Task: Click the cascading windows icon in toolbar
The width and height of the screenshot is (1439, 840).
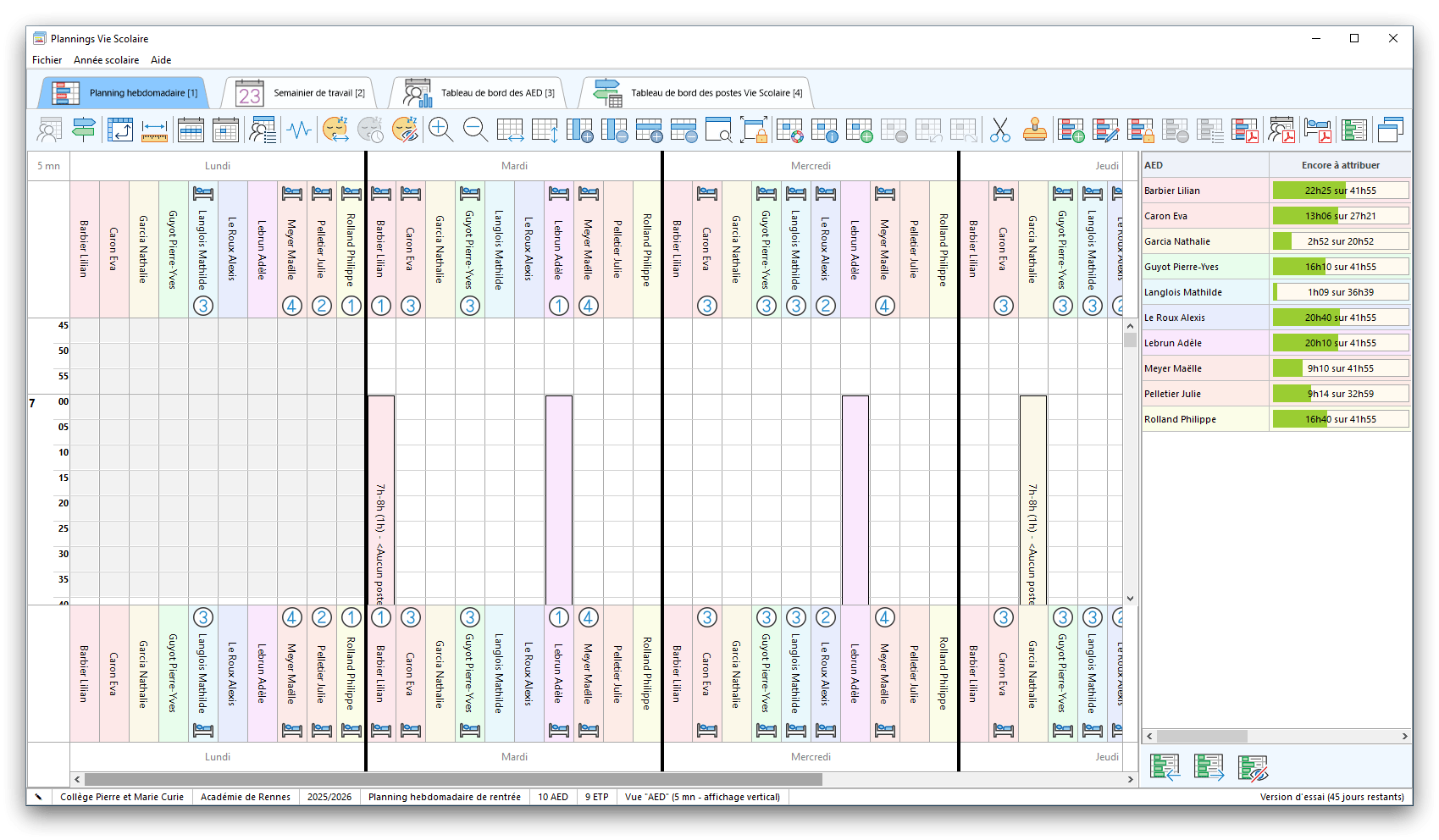Action: [1390, 130]
